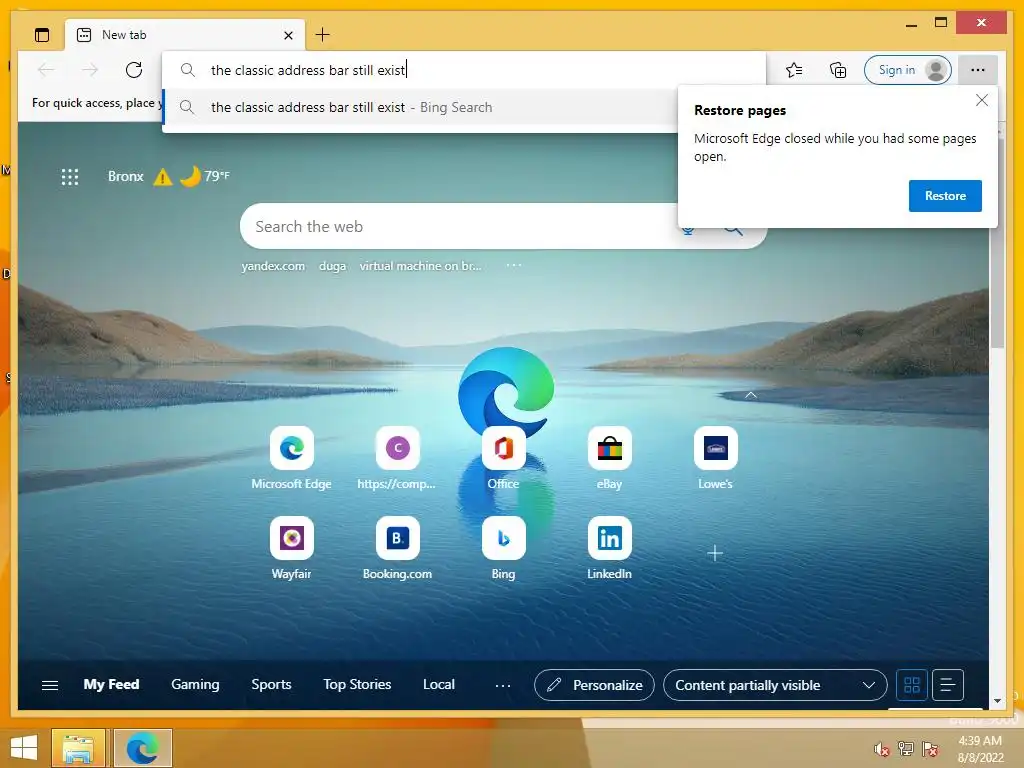
Task: Switch to the Local tab
Action: click(x=439, y=684)
